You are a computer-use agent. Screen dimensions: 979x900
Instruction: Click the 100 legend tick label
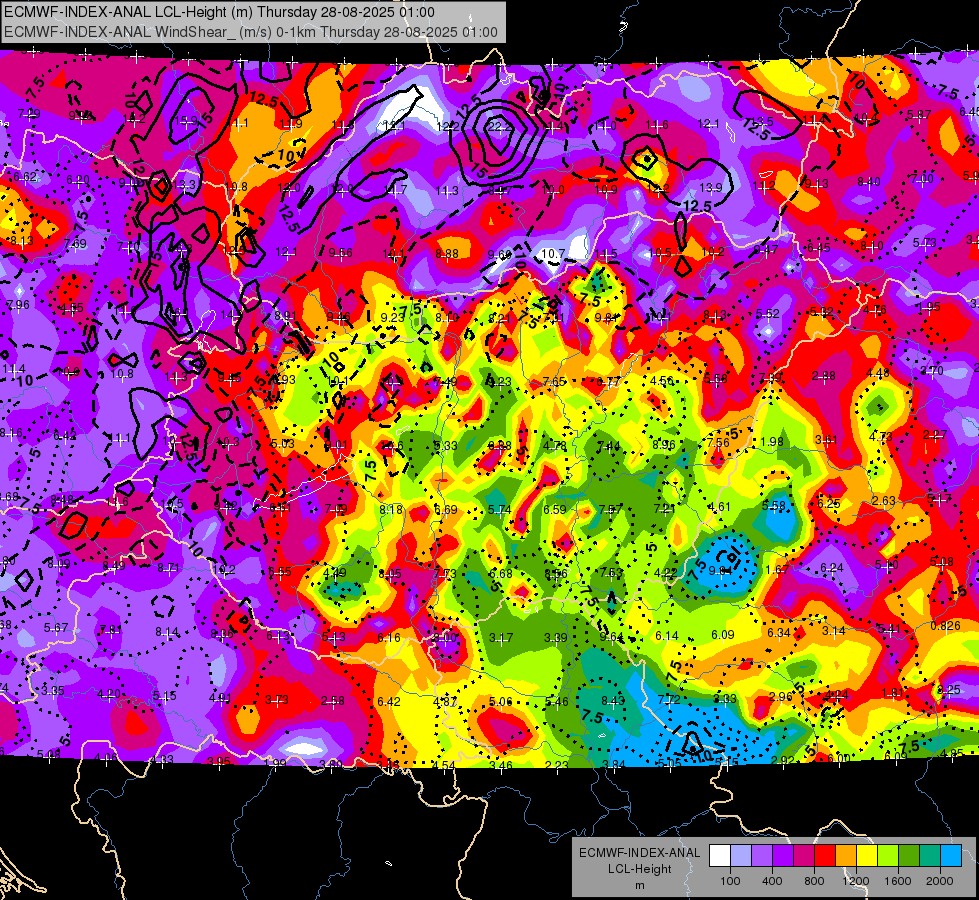[x=730, y=881]
